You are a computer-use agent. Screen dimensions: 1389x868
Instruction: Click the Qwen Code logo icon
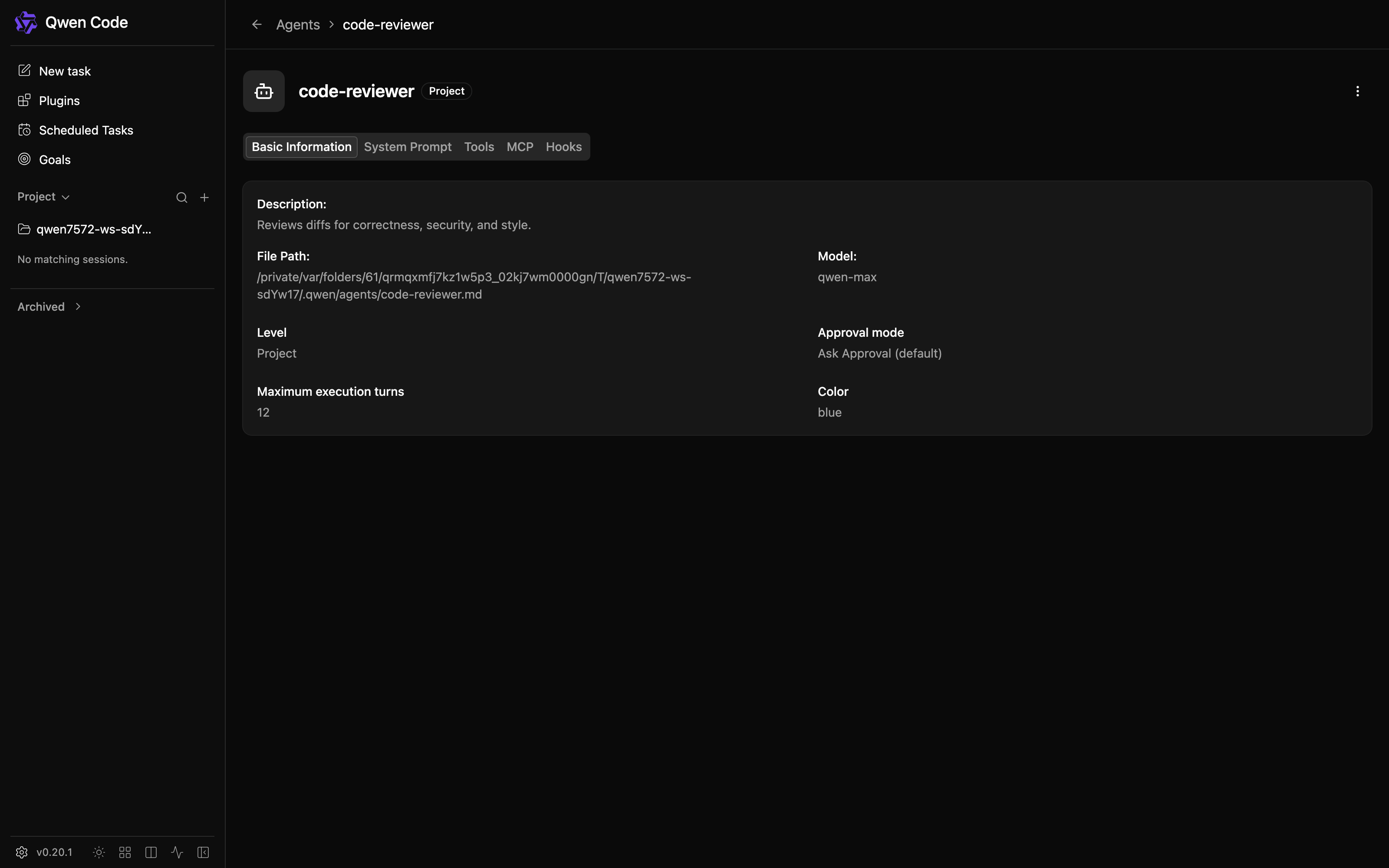26,23
